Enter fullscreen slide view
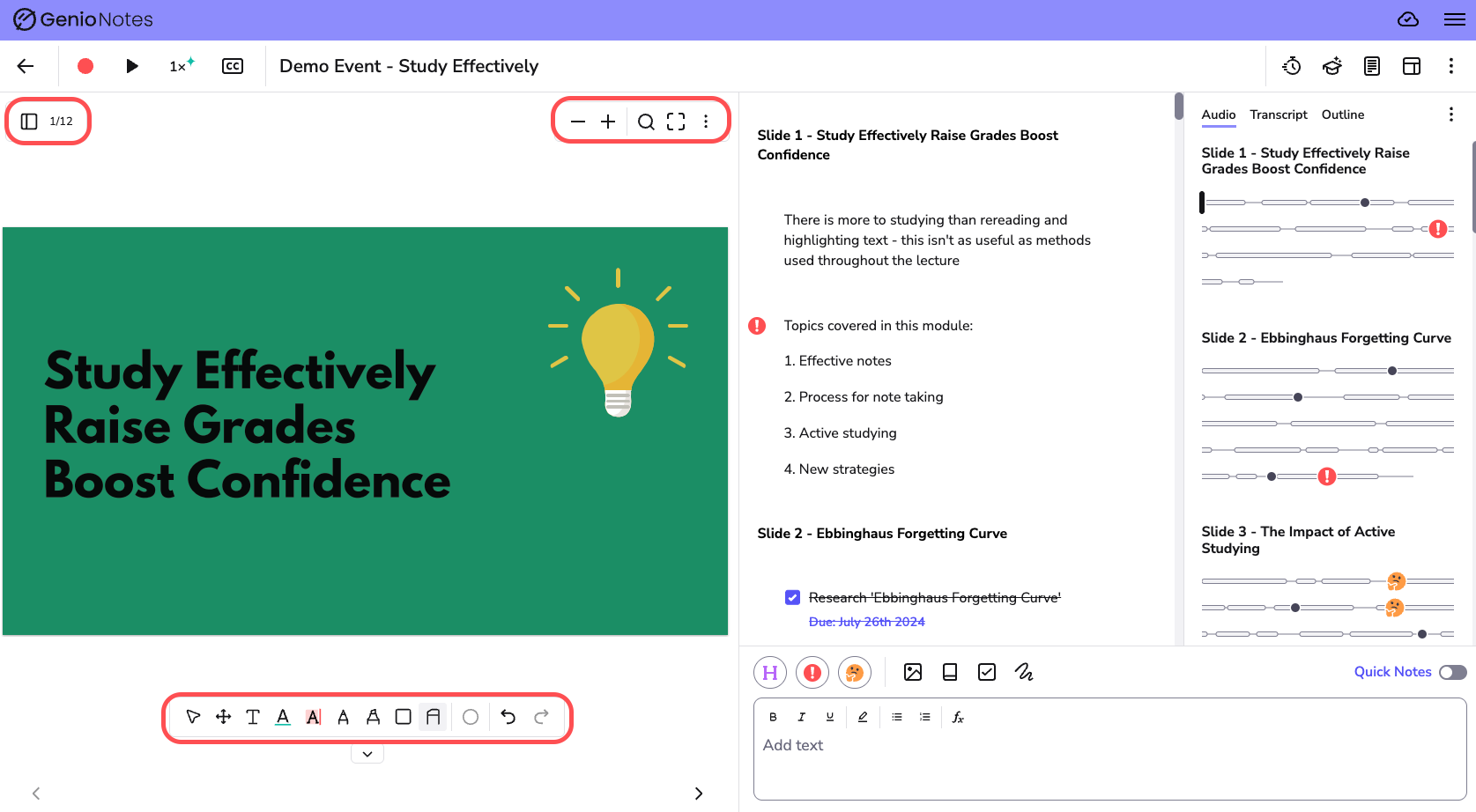The image size is (1476, 812). pyautogui.click(x=676, y=122)
